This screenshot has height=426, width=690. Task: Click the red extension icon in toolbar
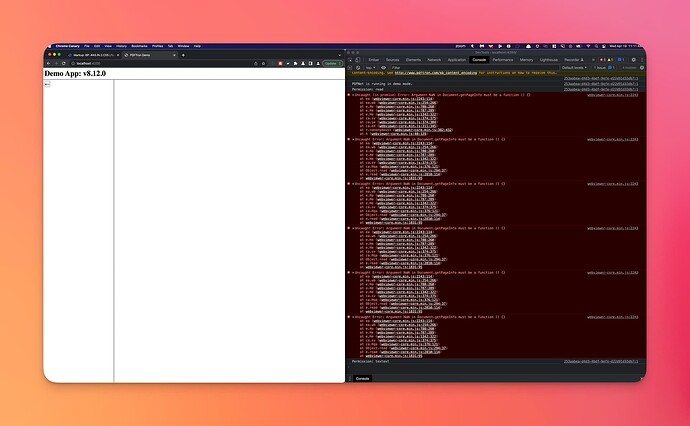pyautogui.click(x=280, y=63)
